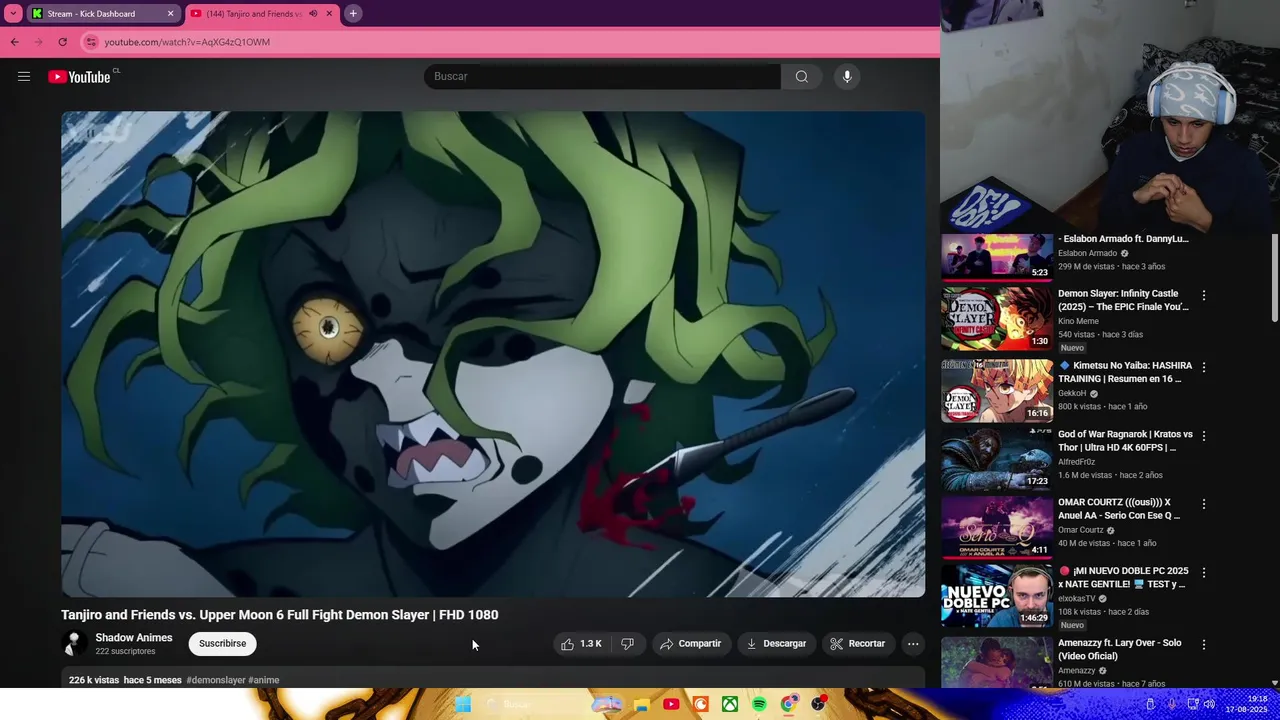Open a new browser tab with plus

point(353,14)
